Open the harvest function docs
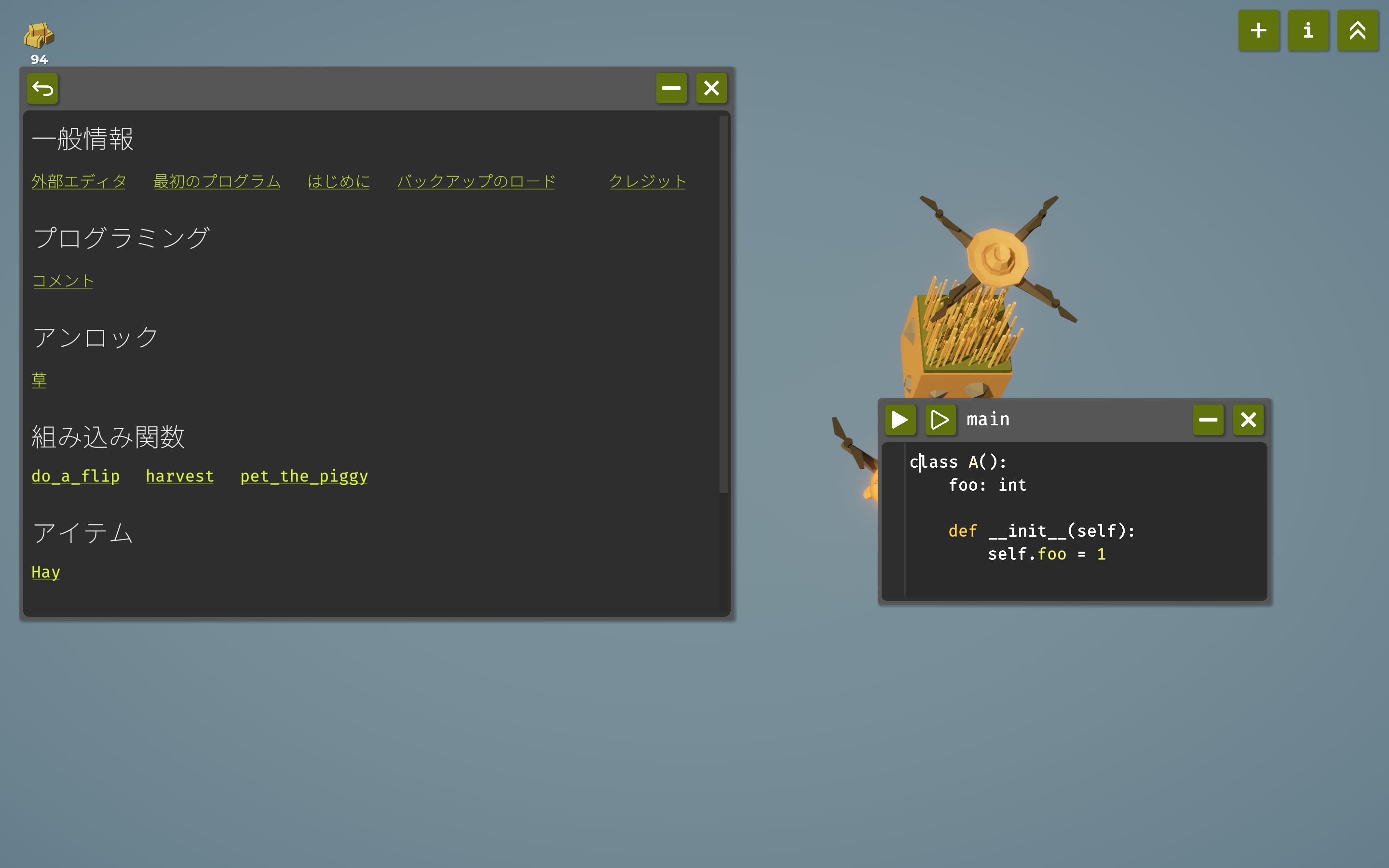Viewport: 1389px width, 868px height. [179, 476]
